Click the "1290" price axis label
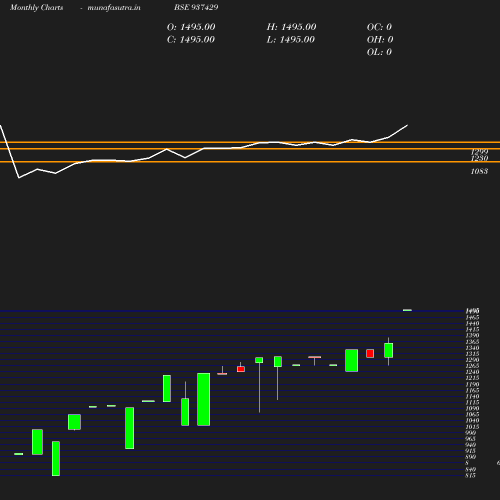The width and height of the screenshot is (500, 500). pos(473,360)
